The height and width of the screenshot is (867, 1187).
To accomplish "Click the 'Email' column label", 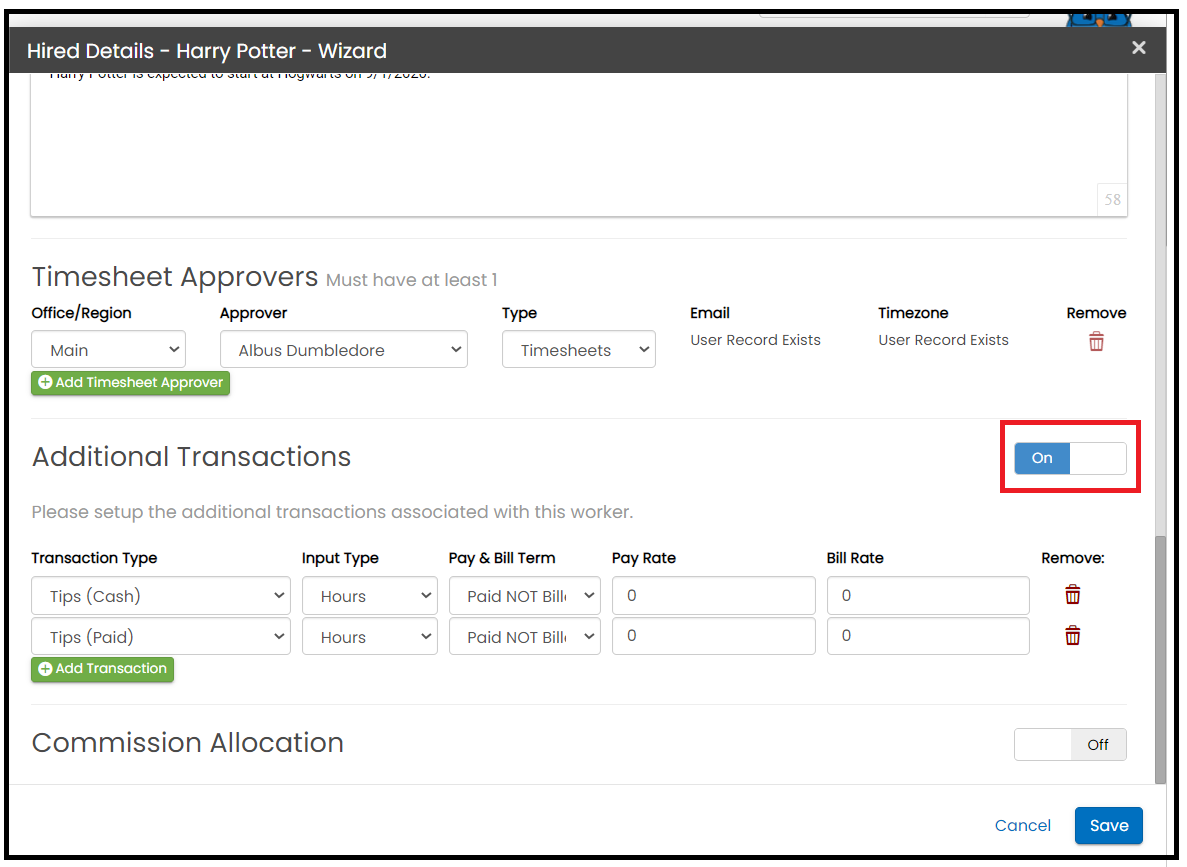I will pos(710,313).
